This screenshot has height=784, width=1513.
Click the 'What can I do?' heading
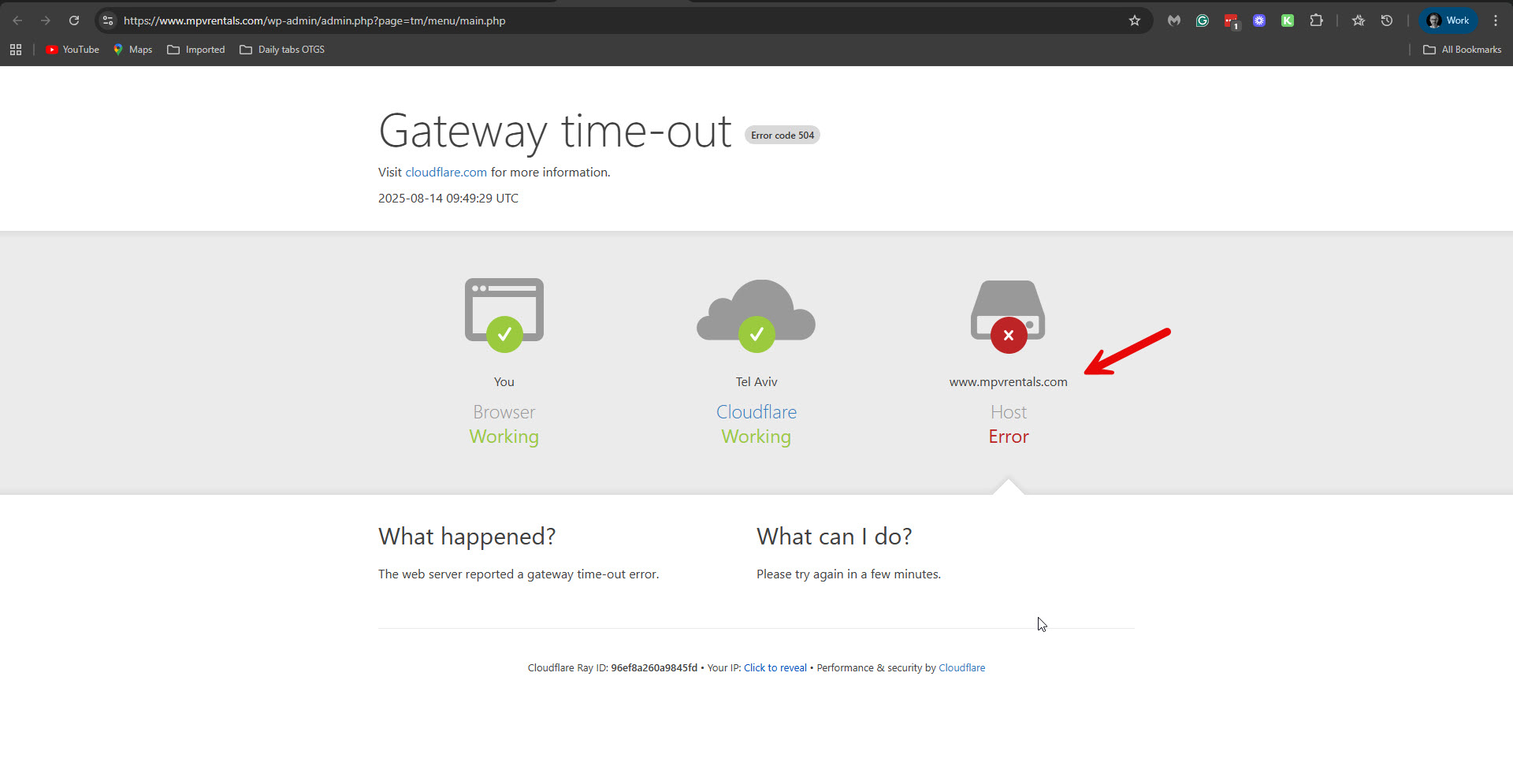[834, 537]
